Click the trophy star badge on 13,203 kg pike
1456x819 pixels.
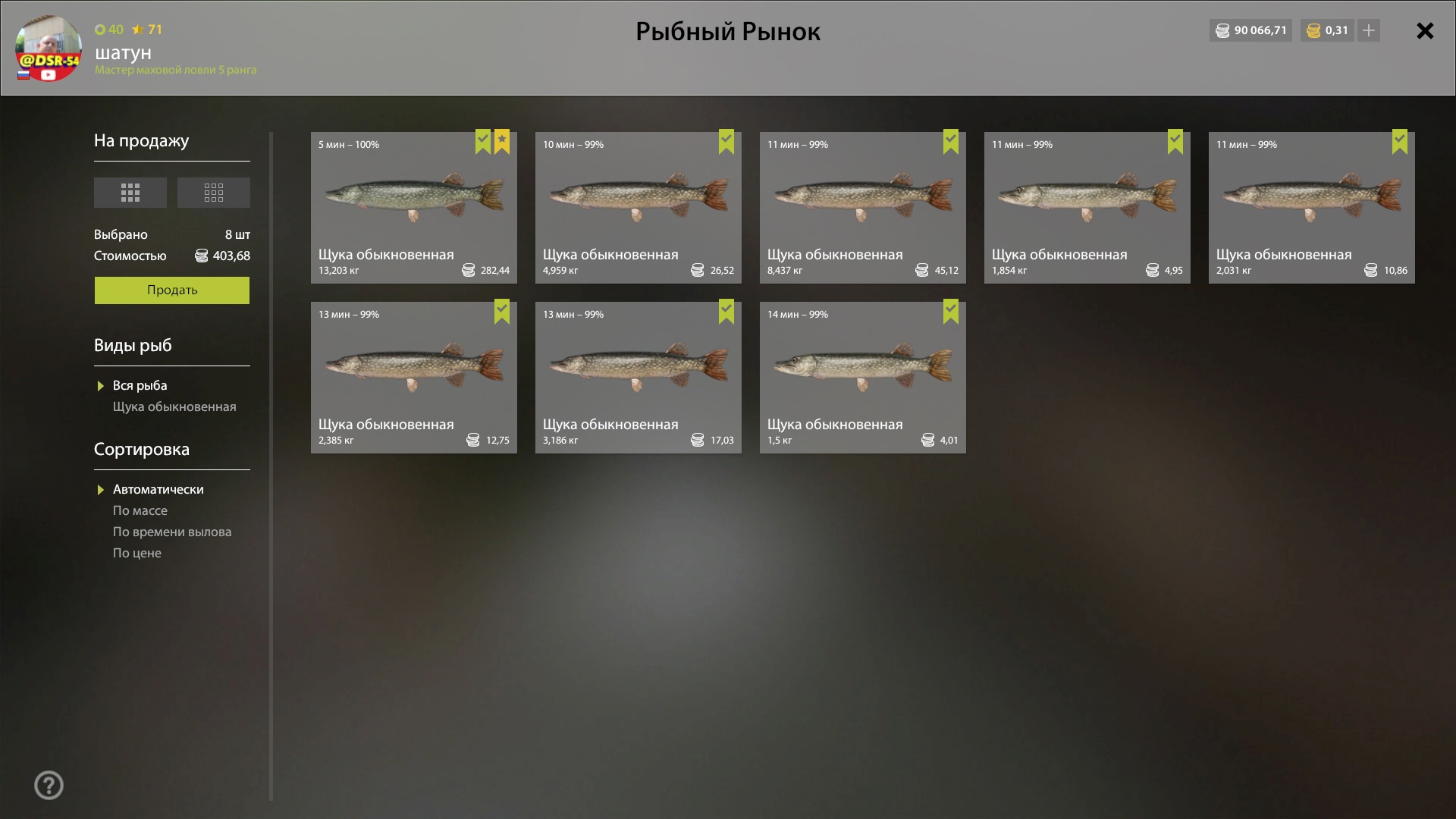(x=502, y=142)
